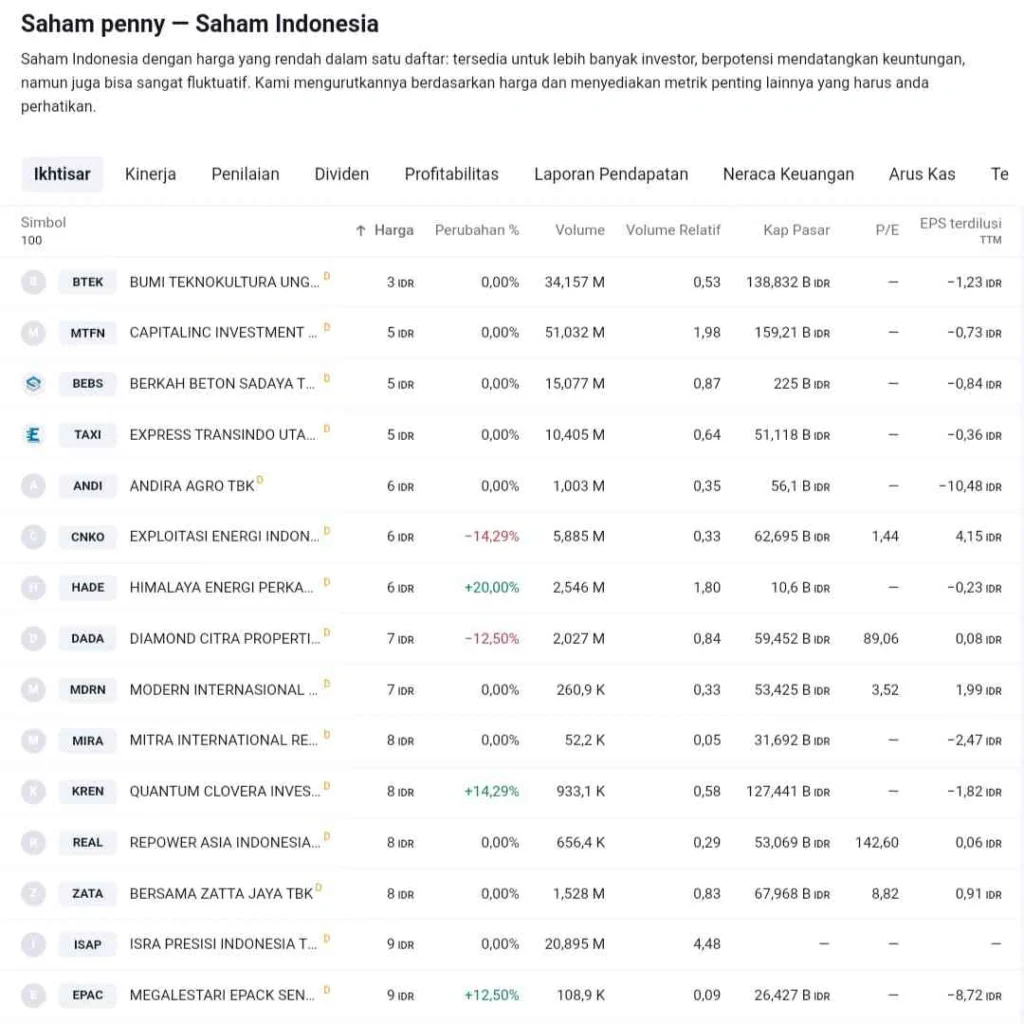
Task: Click the MTFN round logo icon
Action: [x=33, y=332]
